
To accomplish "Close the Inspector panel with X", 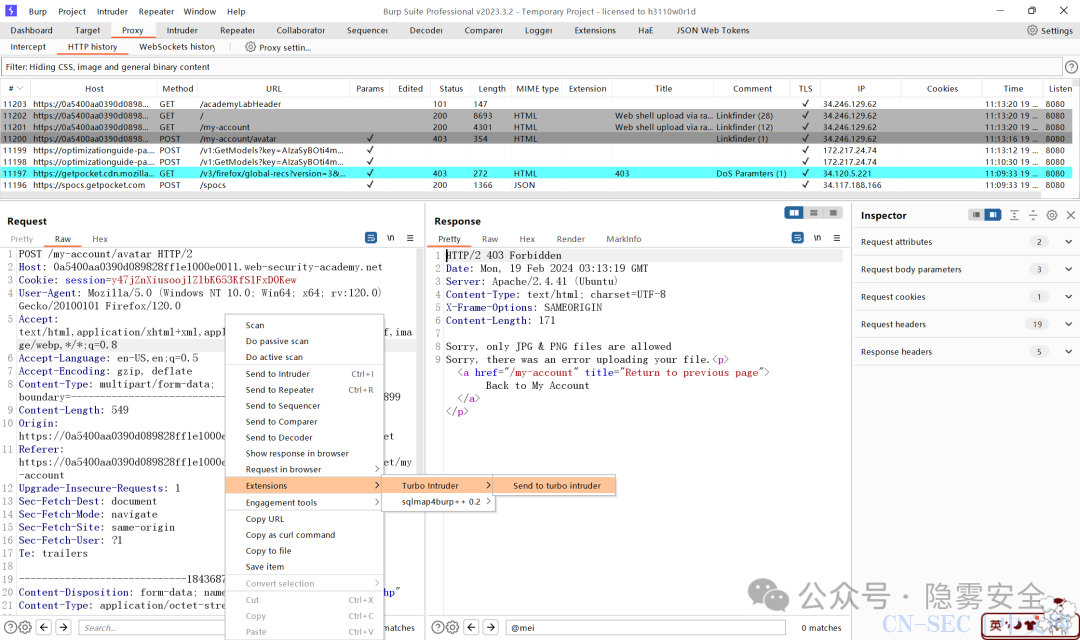I will coord(1070,215).
